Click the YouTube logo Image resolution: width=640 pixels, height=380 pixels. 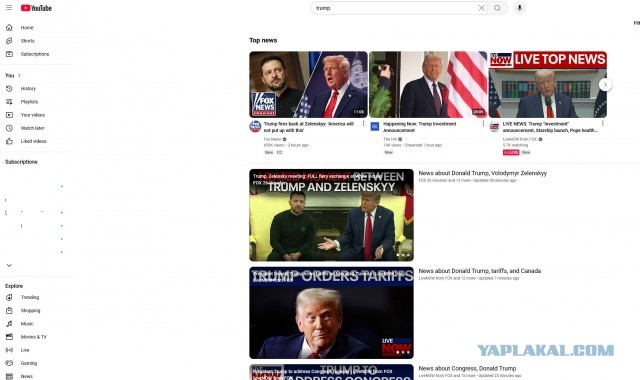click(36, 8)
